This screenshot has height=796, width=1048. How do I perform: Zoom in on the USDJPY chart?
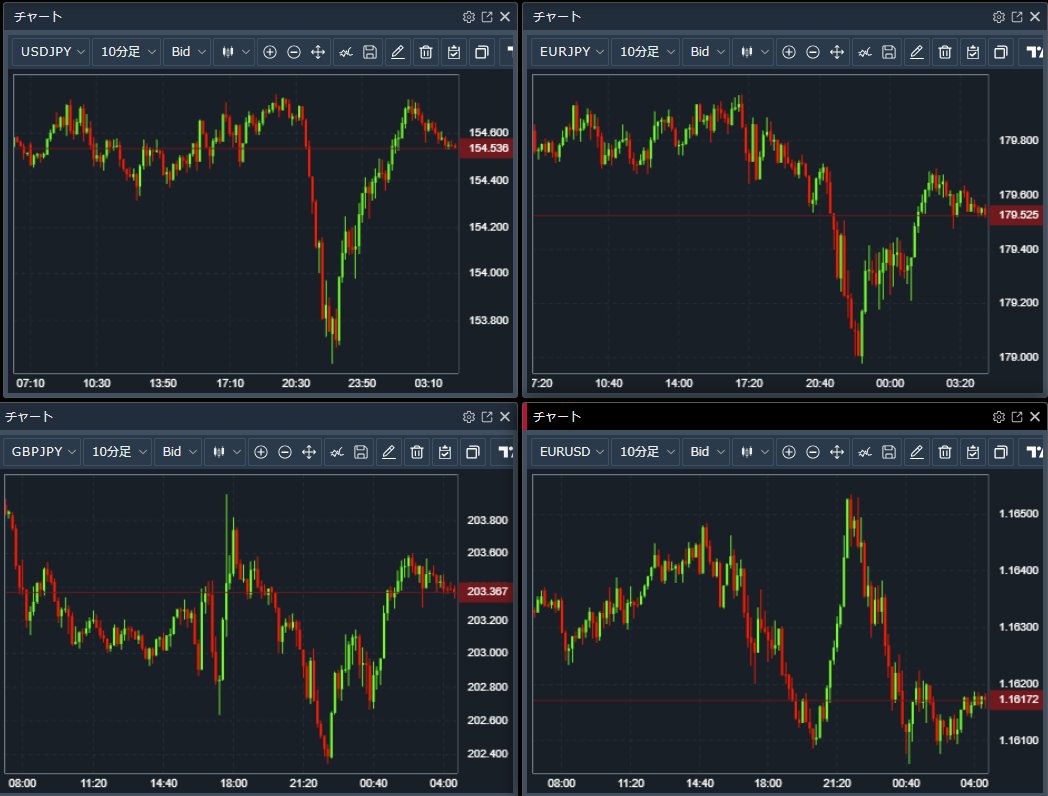coord(270,51)
